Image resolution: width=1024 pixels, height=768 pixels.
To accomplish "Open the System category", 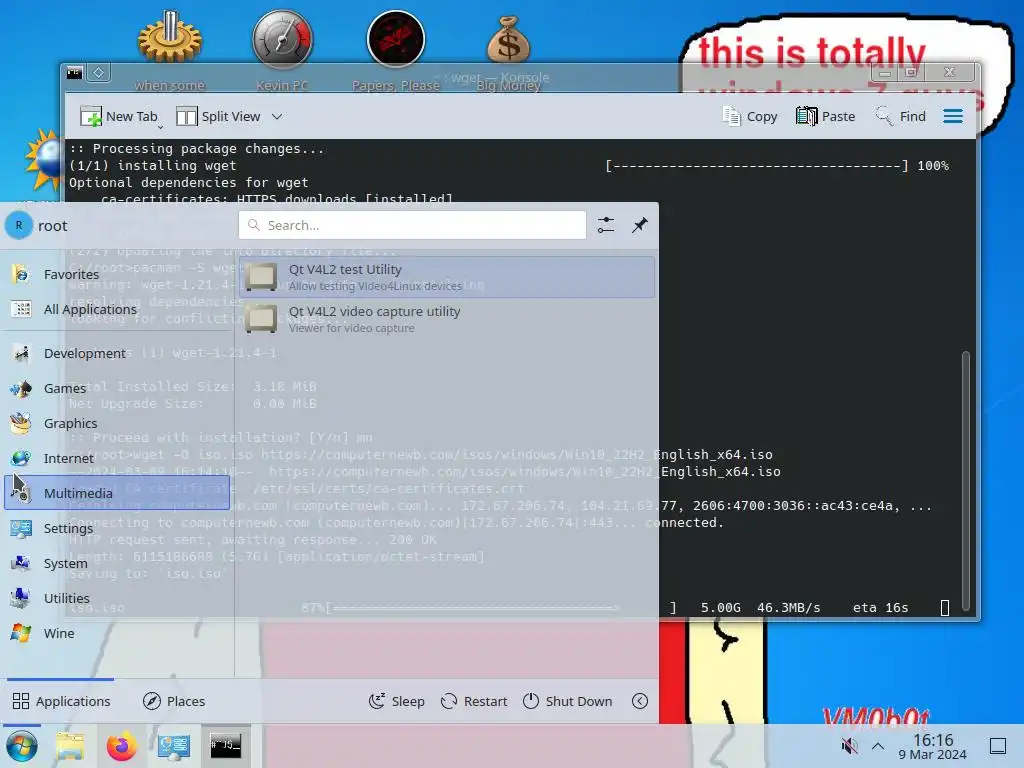I will coord(118,563).
